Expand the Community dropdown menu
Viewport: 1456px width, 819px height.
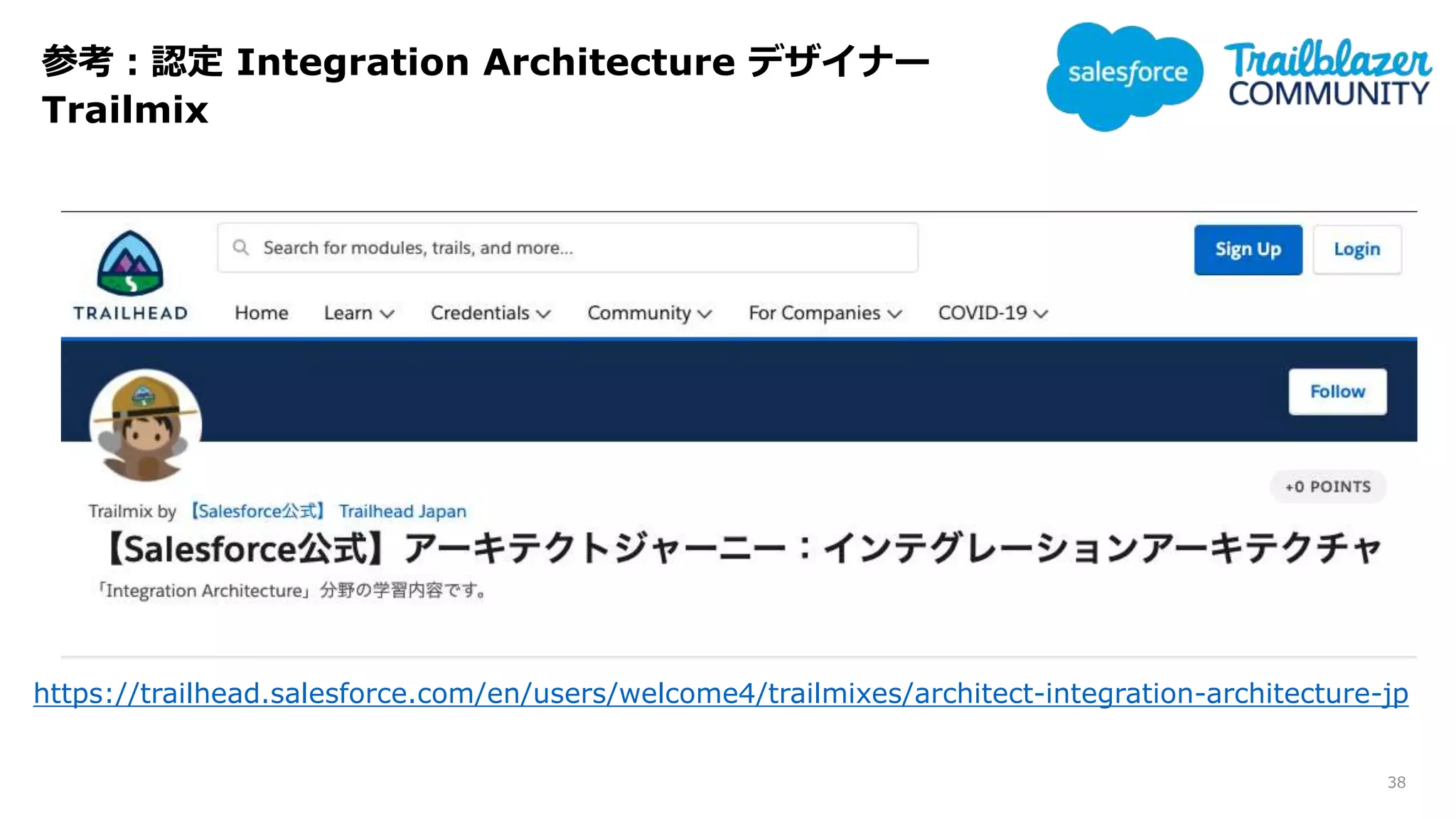649,313
